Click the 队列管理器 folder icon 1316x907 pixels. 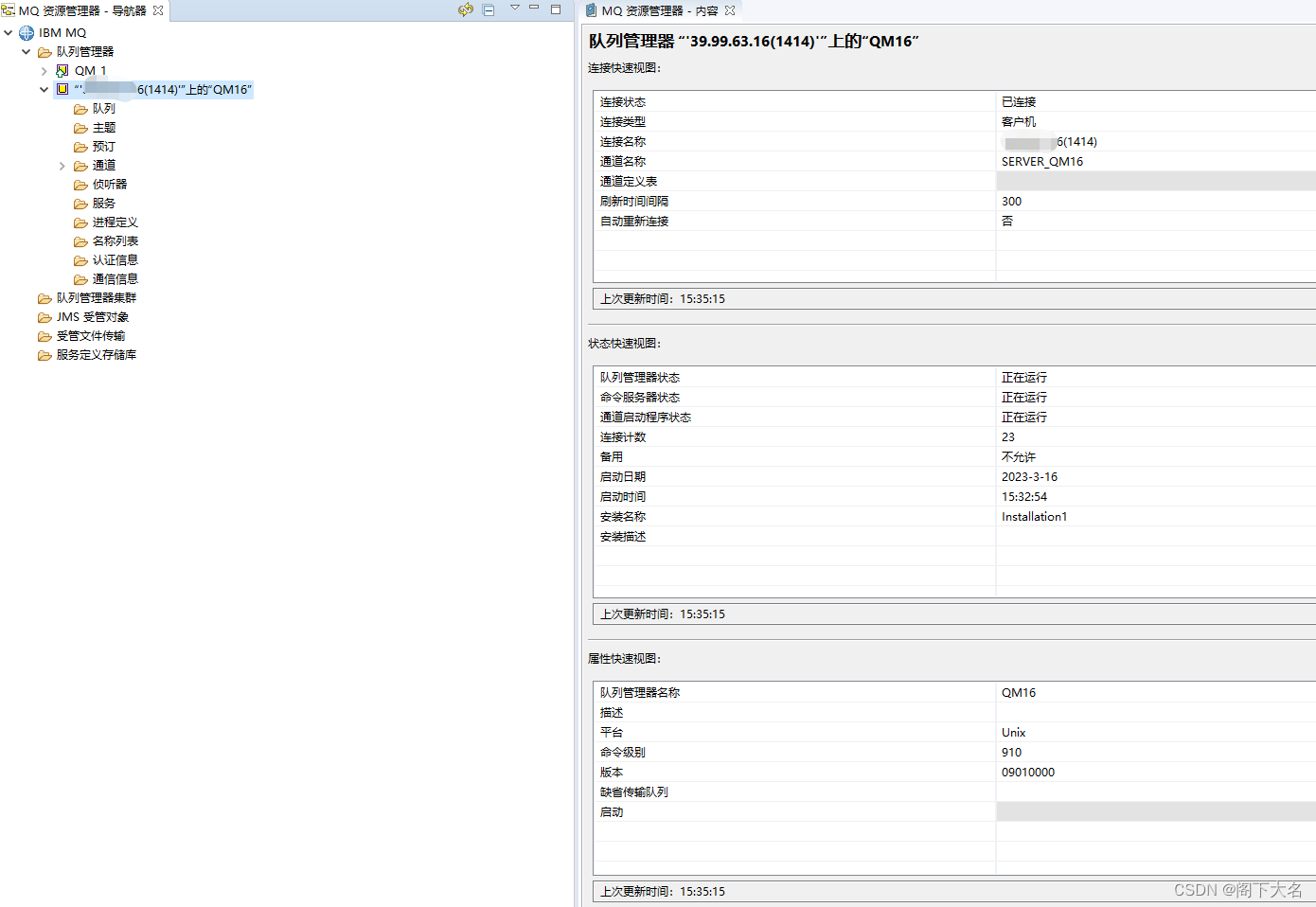pyautogui.click(x=44, y=52)
